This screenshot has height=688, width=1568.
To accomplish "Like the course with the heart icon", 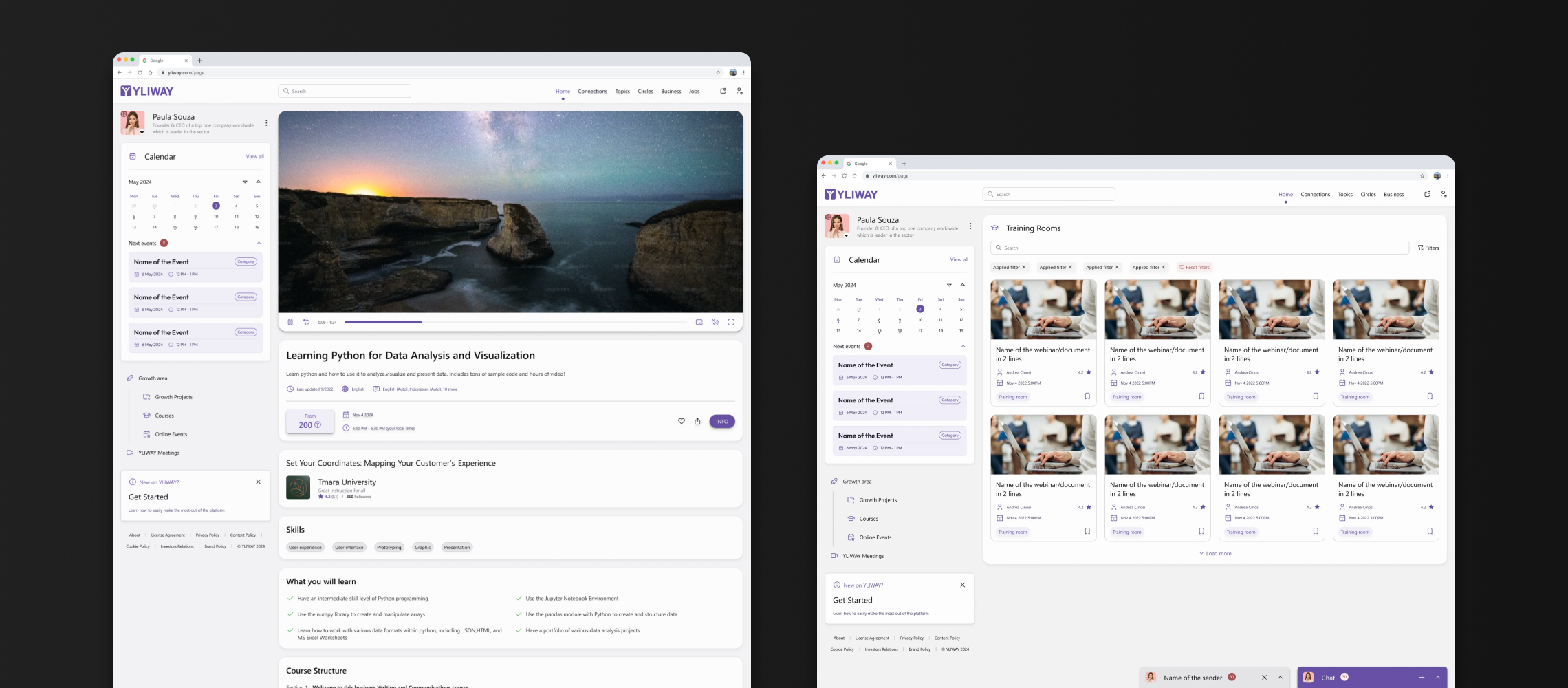I will (x=682, y=422).
